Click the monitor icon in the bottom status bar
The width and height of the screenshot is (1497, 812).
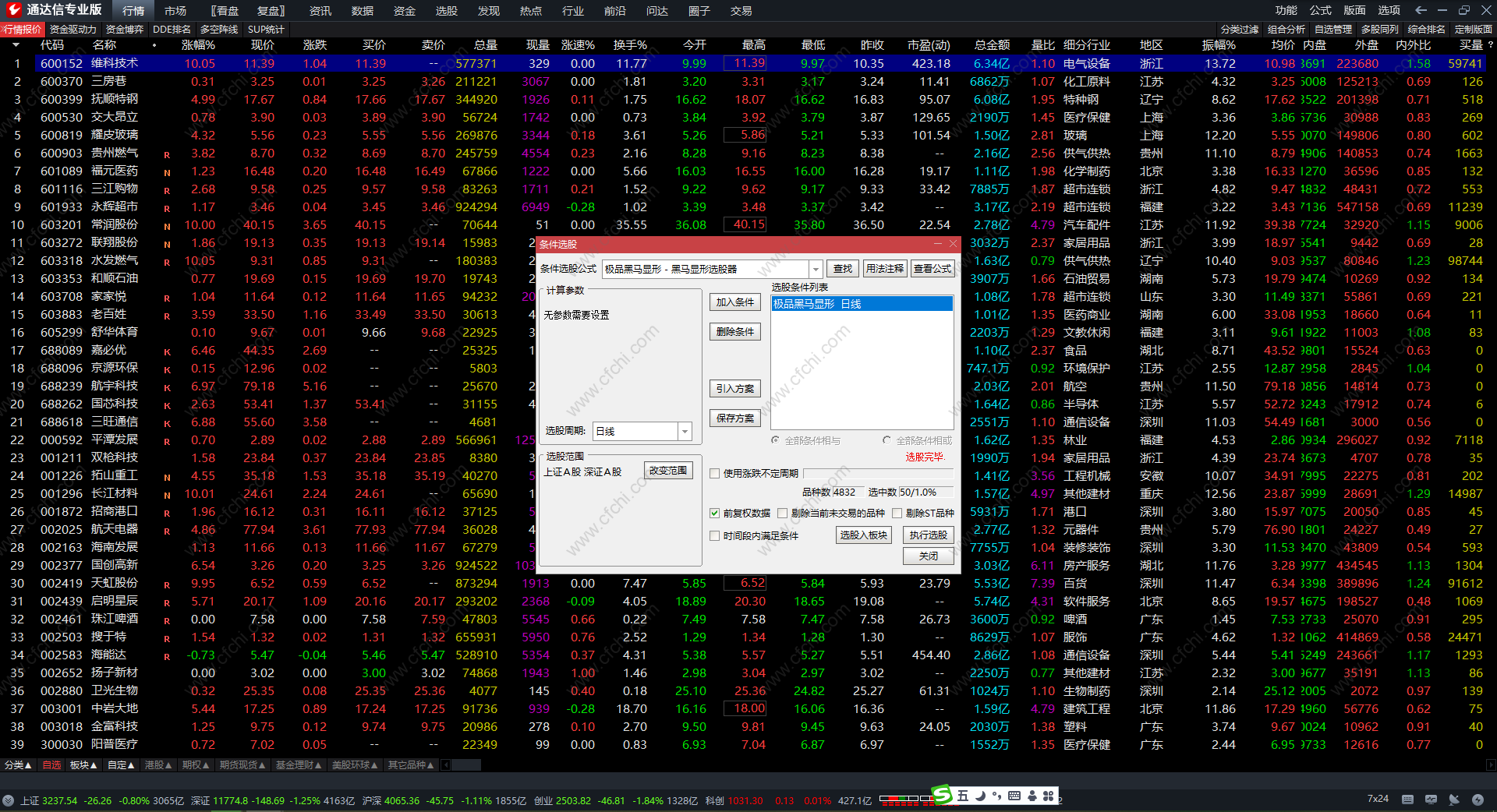point(1431,800)
